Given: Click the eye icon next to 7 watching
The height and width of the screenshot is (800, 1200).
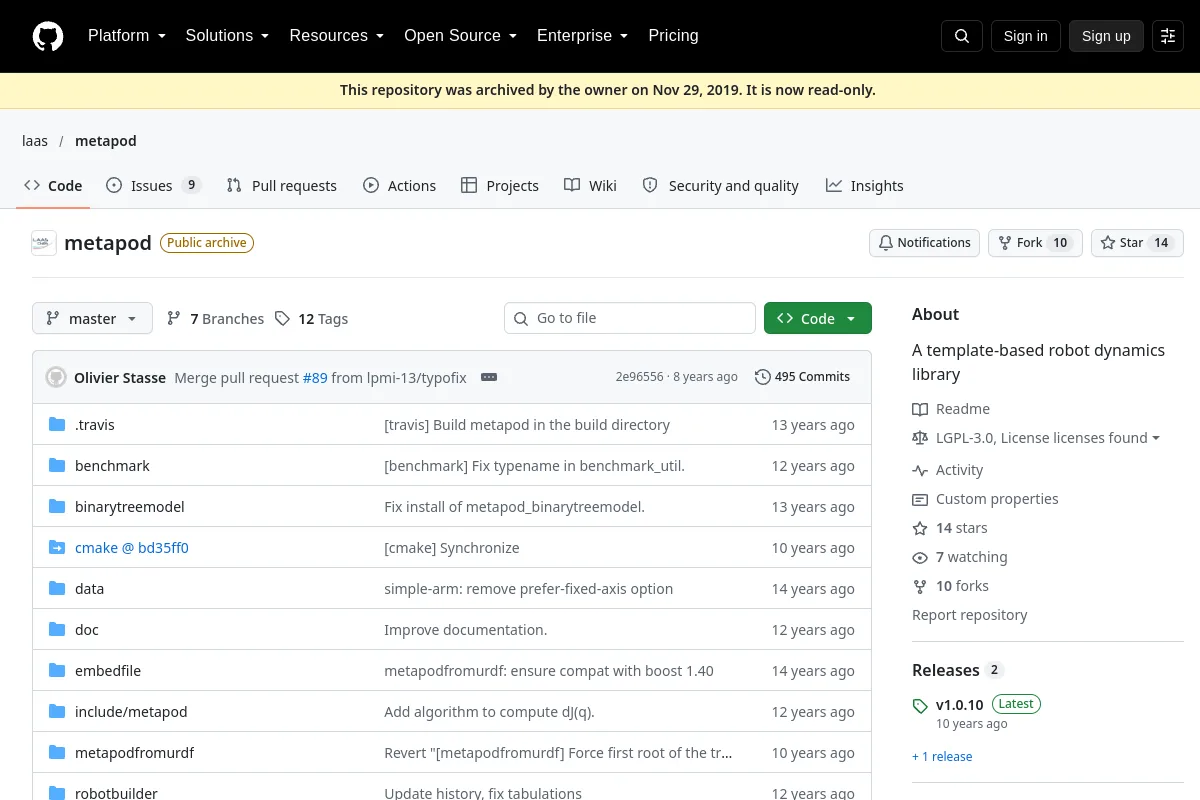Looking at the screenshot, I should 920,557.
